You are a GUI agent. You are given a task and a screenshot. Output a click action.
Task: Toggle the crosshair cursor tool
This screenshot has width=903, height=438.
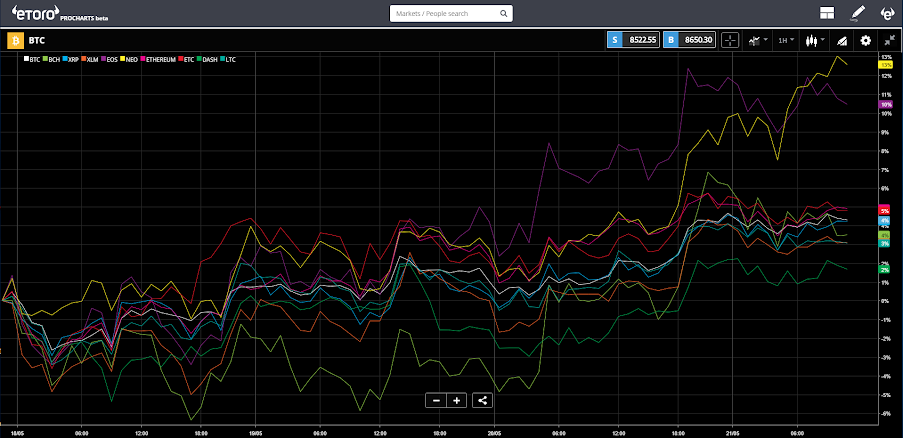pyautogui.click(x=730, y=40)
